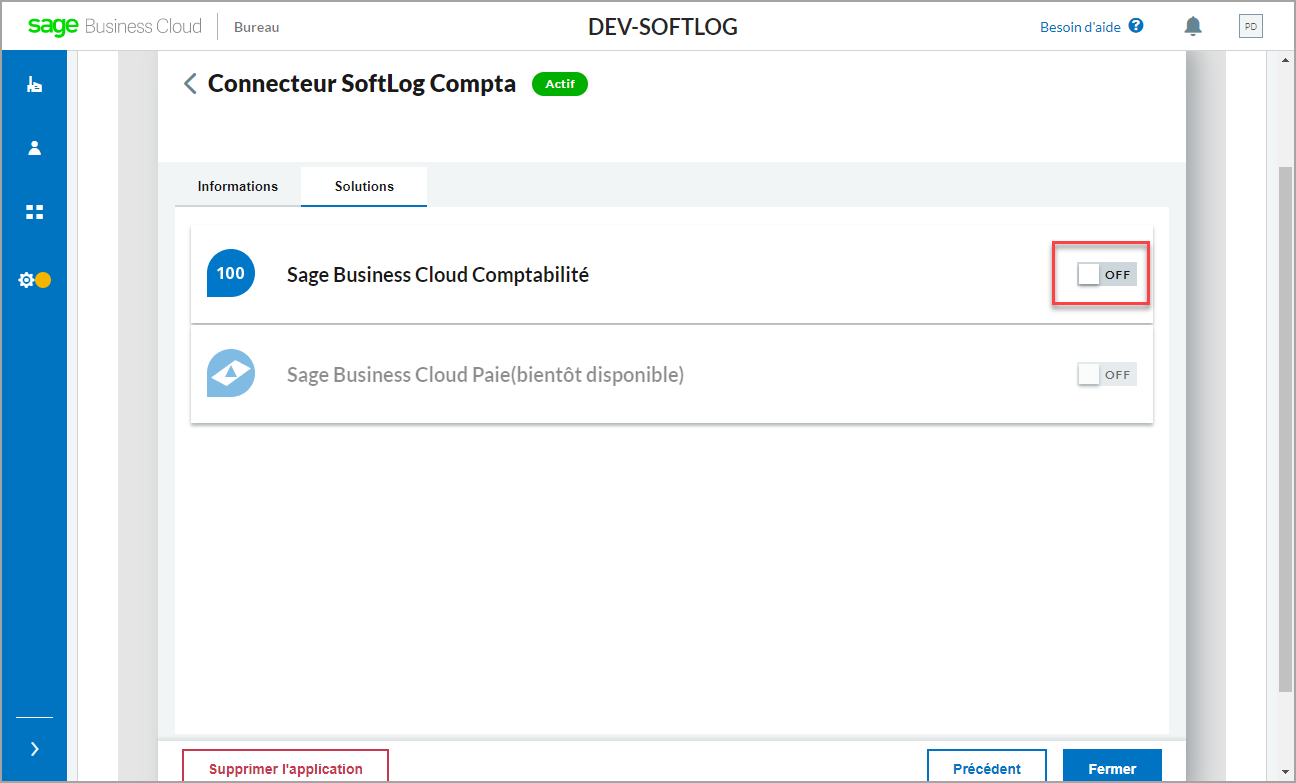Viewport: 1296px width, 783px height.
Task: Open the applications grid sidebar icon
Action: (x=34, y=212)
